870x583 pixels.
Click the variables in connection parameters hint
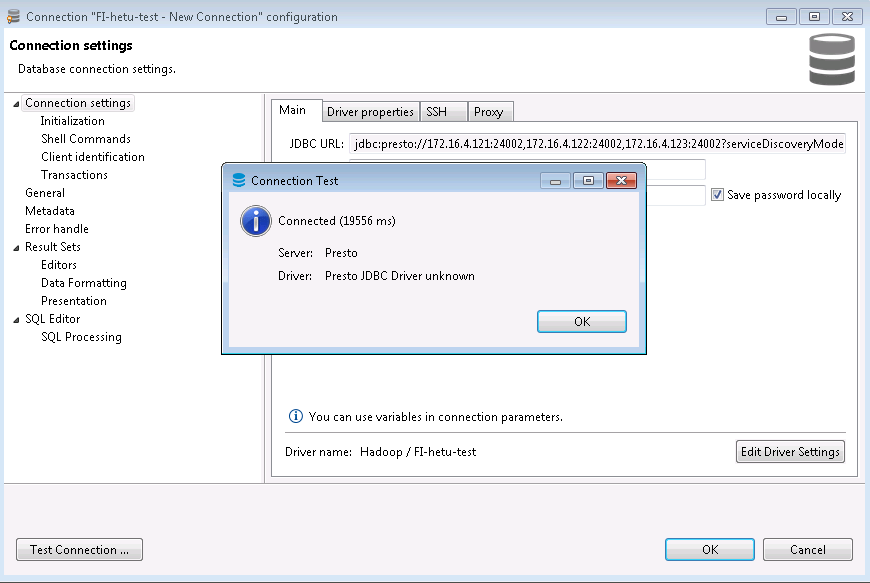[x=436, y=417]
